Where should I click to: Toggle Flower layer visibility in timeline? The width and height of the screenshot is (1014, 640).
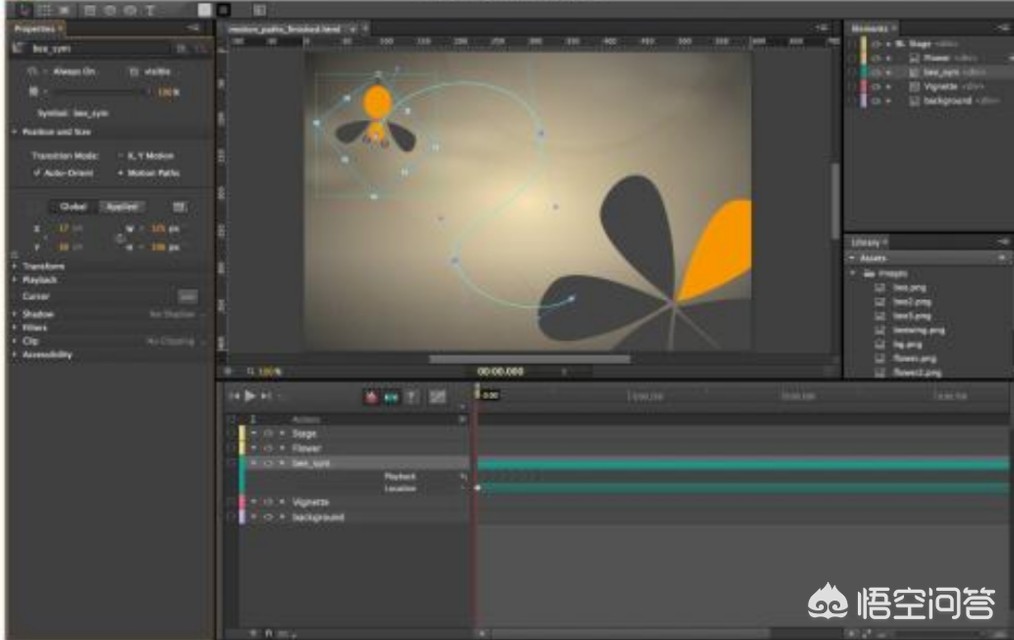(x=268, y=448)
